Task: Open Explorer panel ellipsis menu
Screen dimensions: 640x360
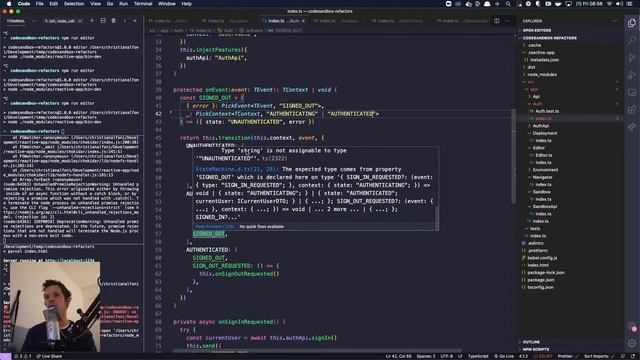Action: pyautogui.click(x=615, y=21)
